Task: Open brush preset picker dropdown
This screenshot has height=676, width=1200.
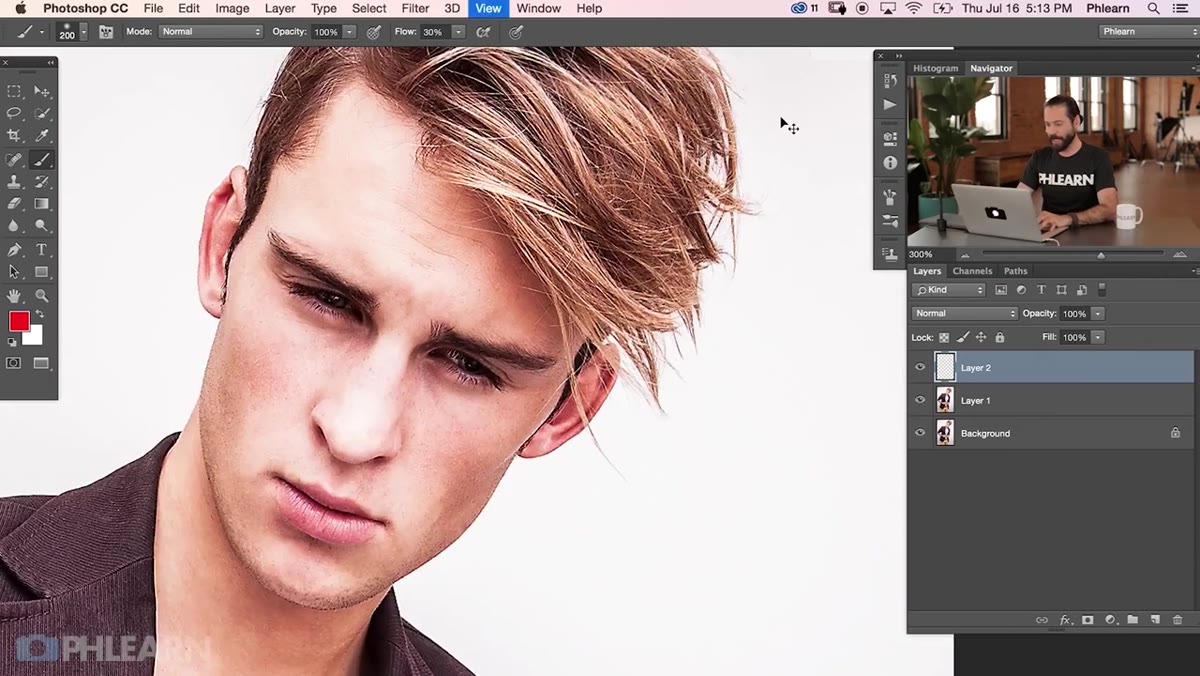Action: click(x=83, y=32)
